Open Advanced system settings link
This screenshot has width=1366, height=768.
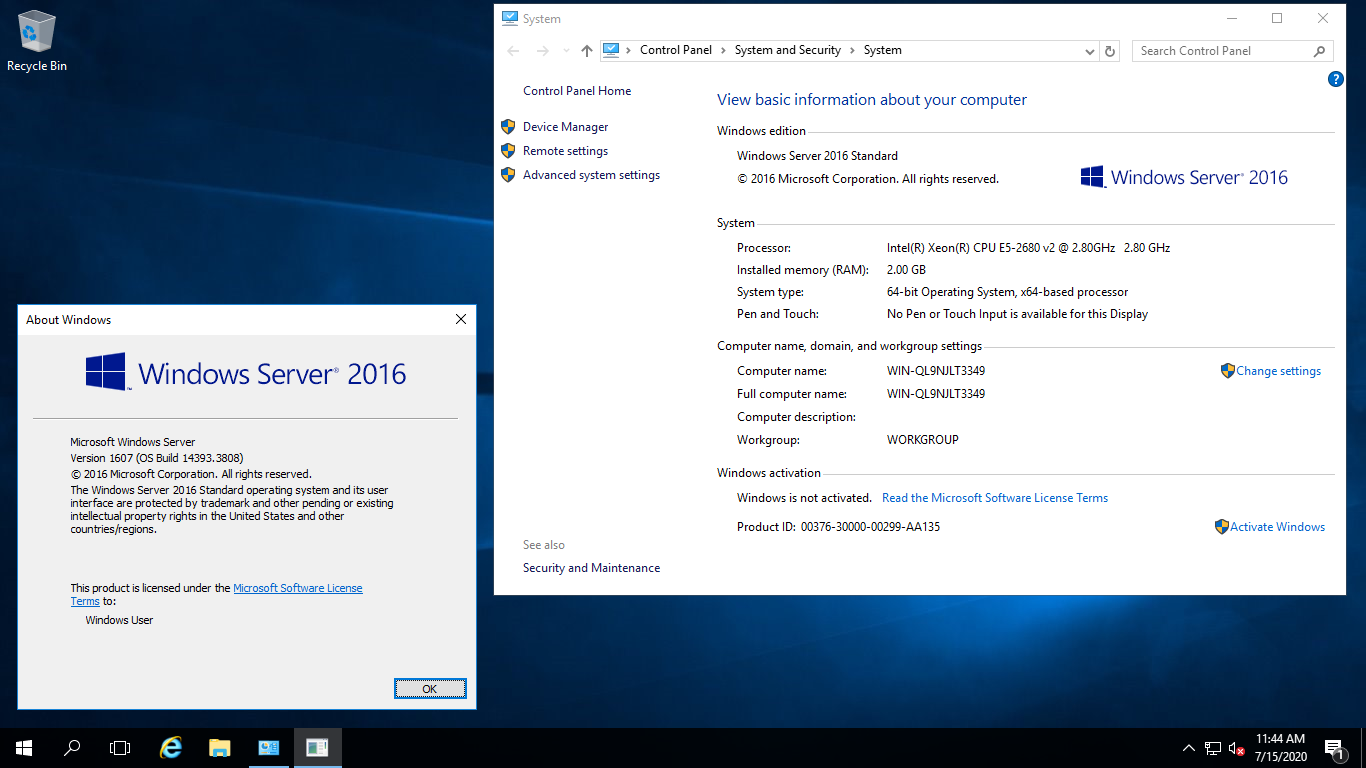(591, 175)
